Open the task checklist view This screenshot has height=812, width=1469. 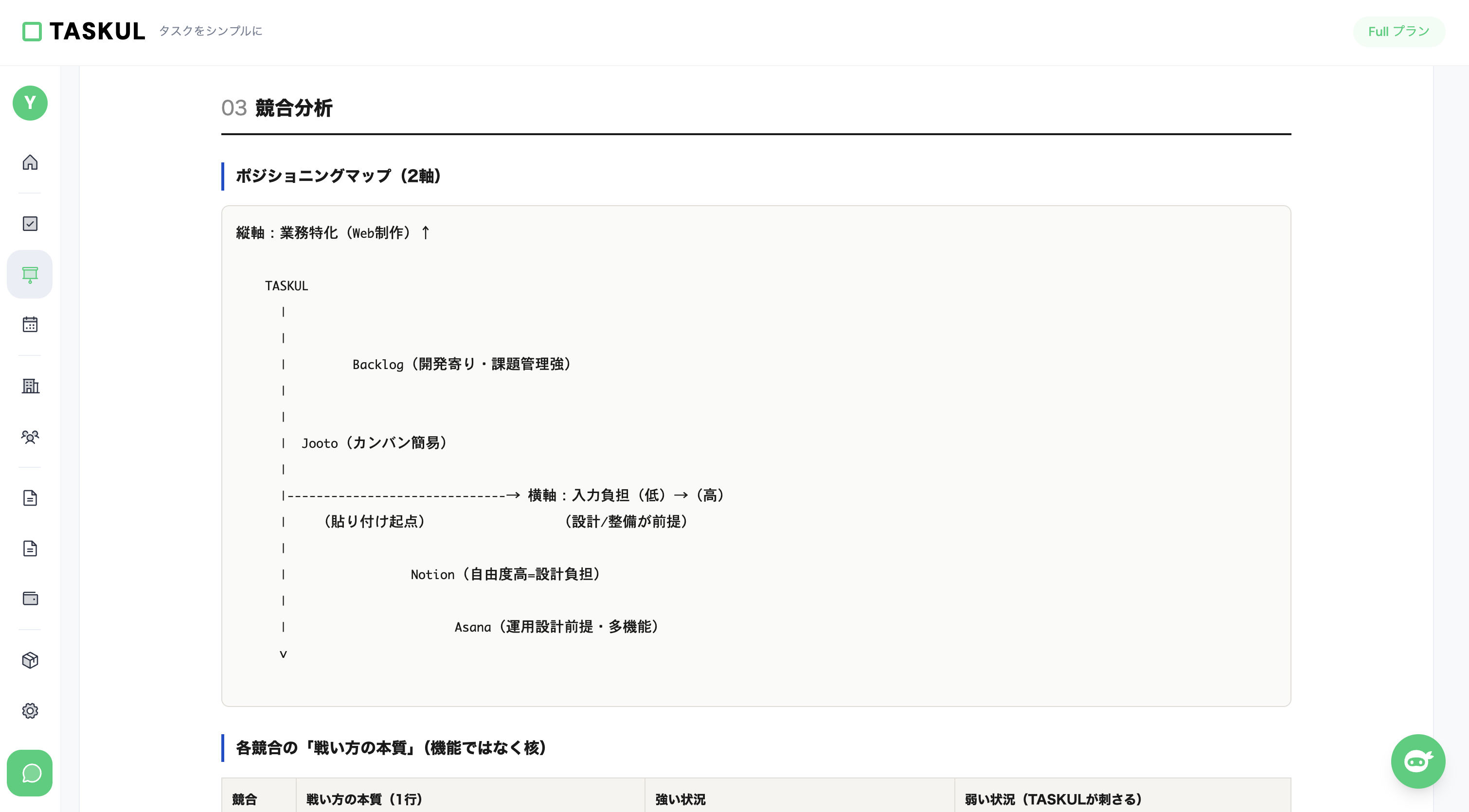(30, 224)
